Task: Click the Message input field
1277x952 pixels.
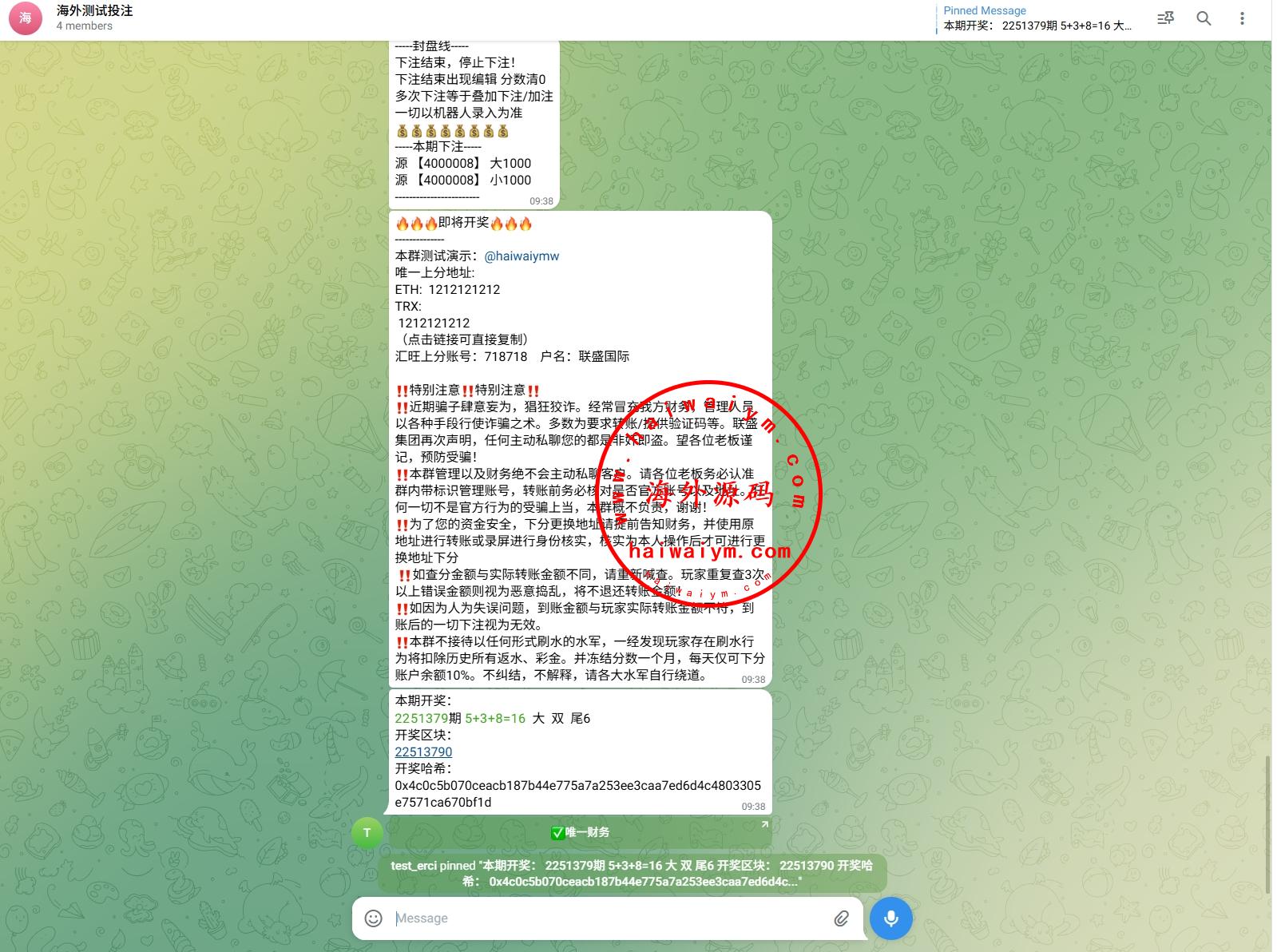Action: point(607,918)
